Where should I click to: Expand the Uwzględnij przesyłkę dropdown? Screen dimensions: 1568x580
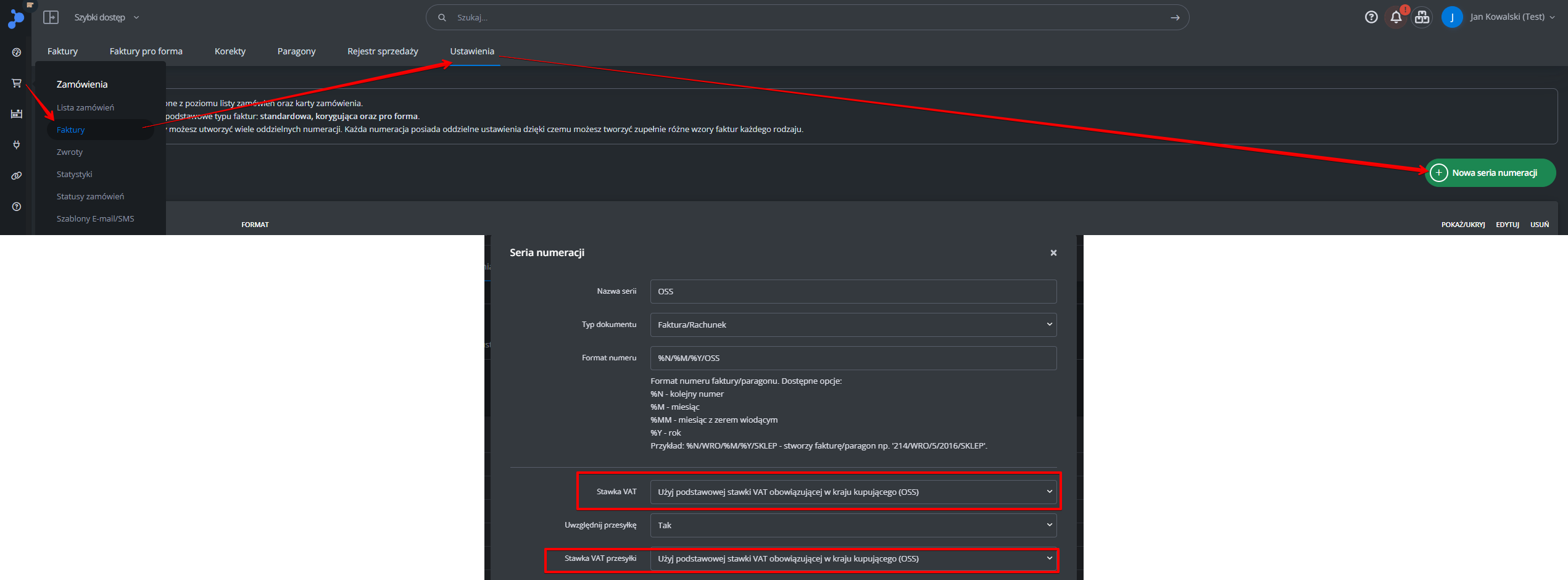coord(853,525)
